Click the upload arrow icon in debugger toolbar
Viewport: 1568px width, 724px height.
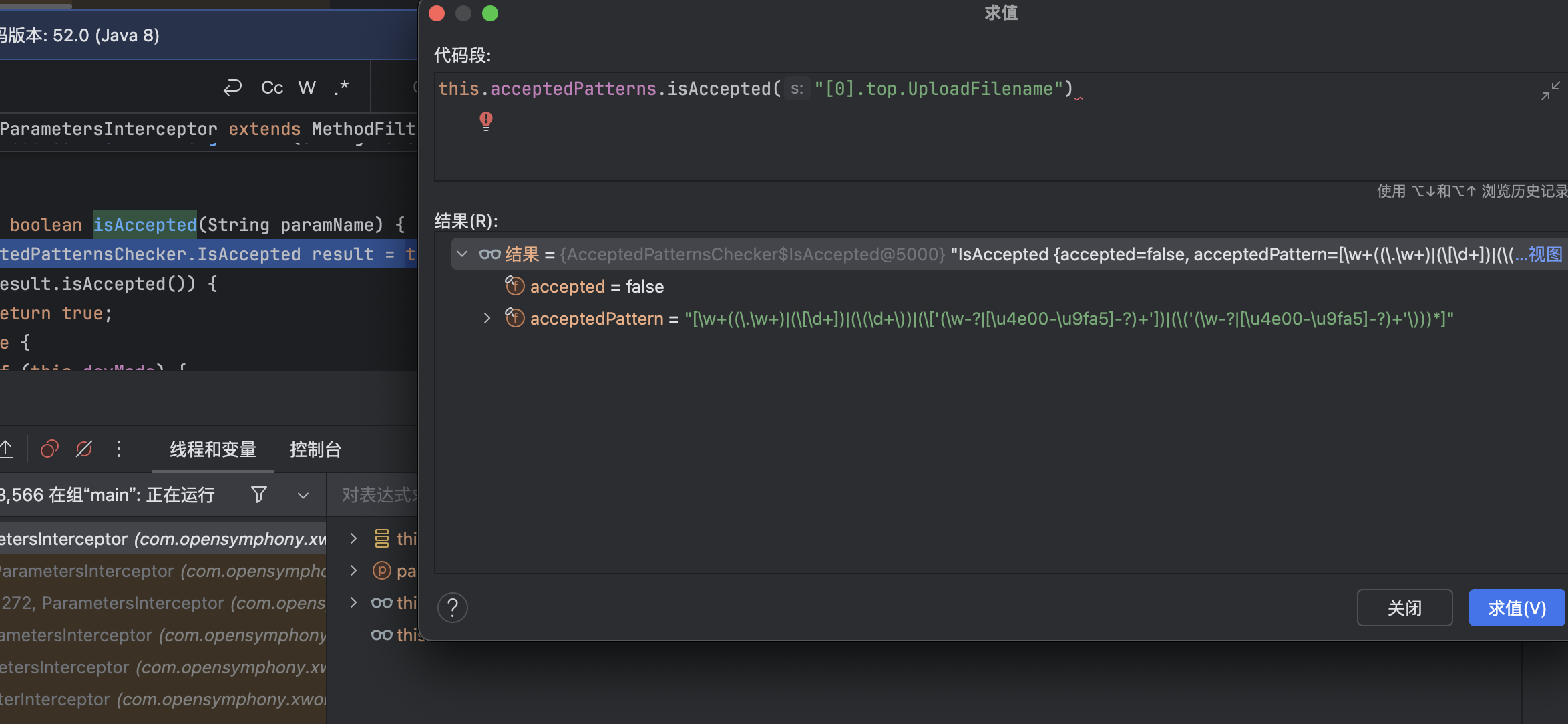coord(7,449)
